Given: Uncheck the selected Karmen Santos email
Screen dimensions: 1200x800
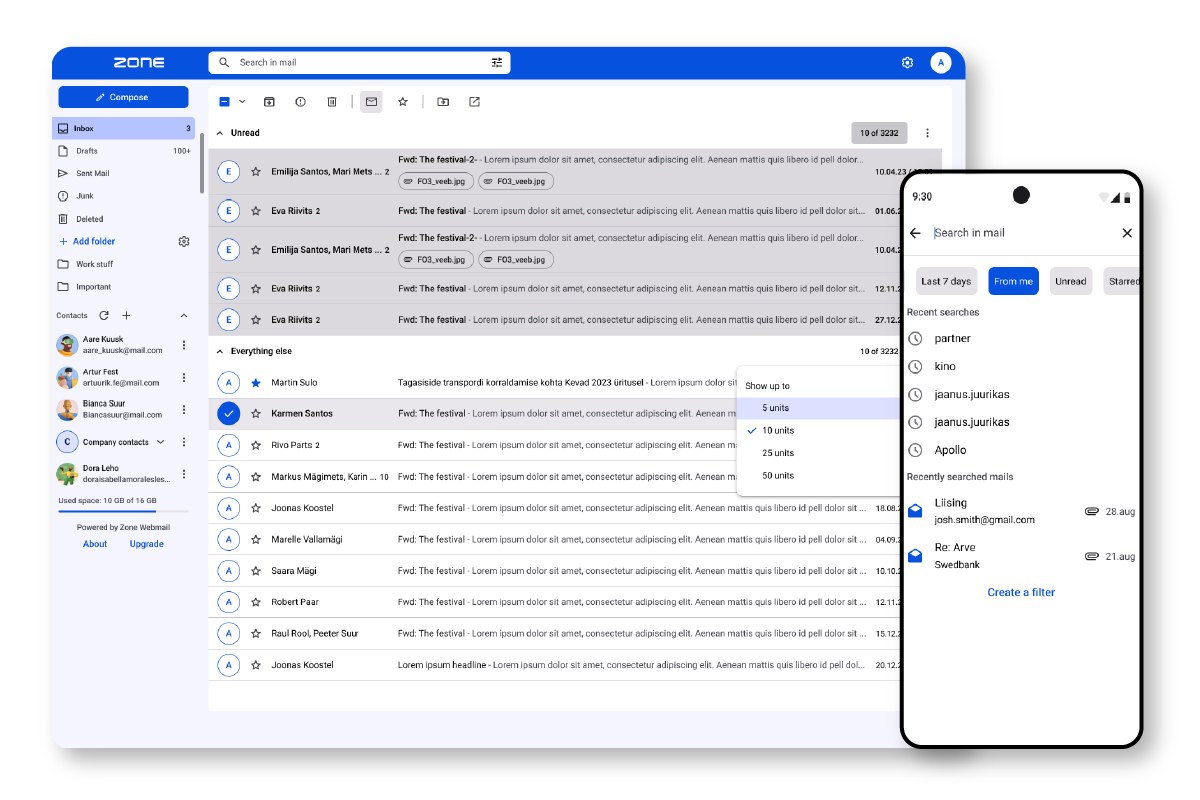Looking at the screenshot, I should click(x=229, y=414).
